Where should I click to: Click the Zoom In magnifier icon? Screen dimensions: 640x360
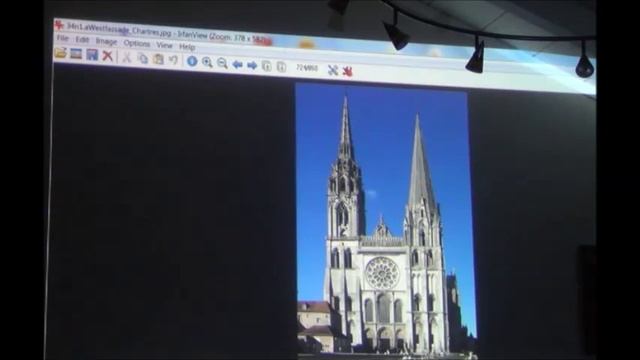point(207,62)
